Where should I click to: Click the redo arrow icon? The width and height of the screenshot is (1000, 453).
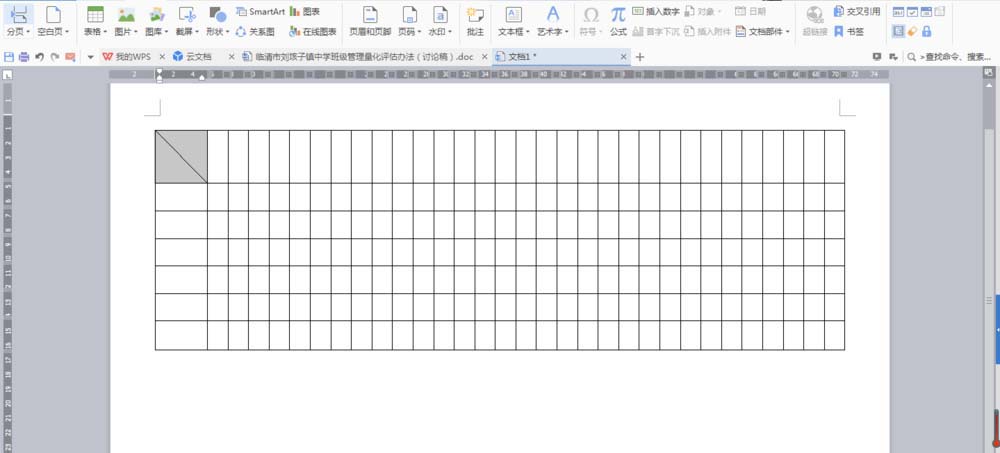(55, 57)
